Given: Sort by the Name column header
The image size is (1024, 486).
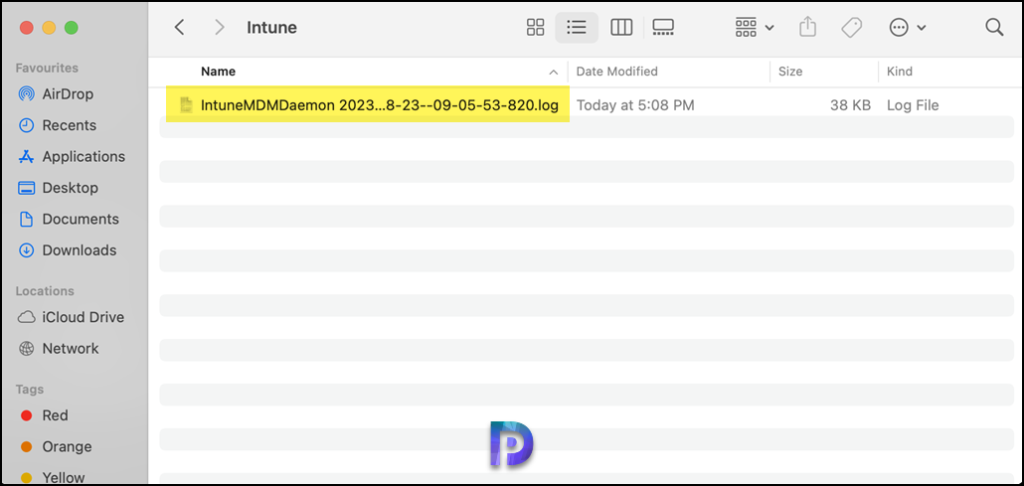Looking at the screenshot, I should click(x=218, y=71).
